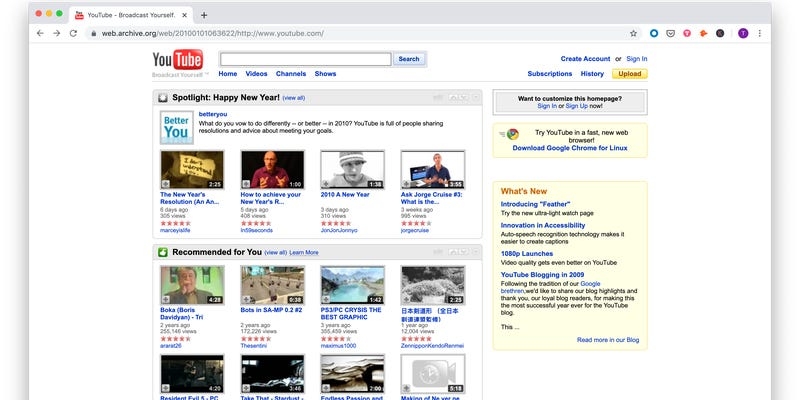Click the YouTube logo
Screen dimensions: 800x400
(x=178, y=60)
